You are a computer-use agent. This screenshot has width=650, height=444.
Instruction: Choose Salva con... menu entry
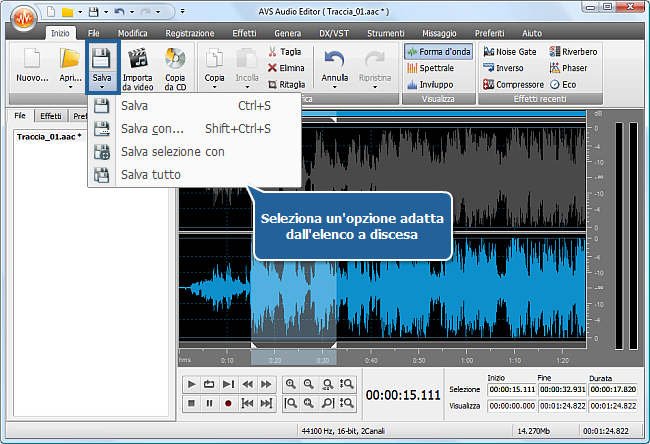click(x=194, y=129)
